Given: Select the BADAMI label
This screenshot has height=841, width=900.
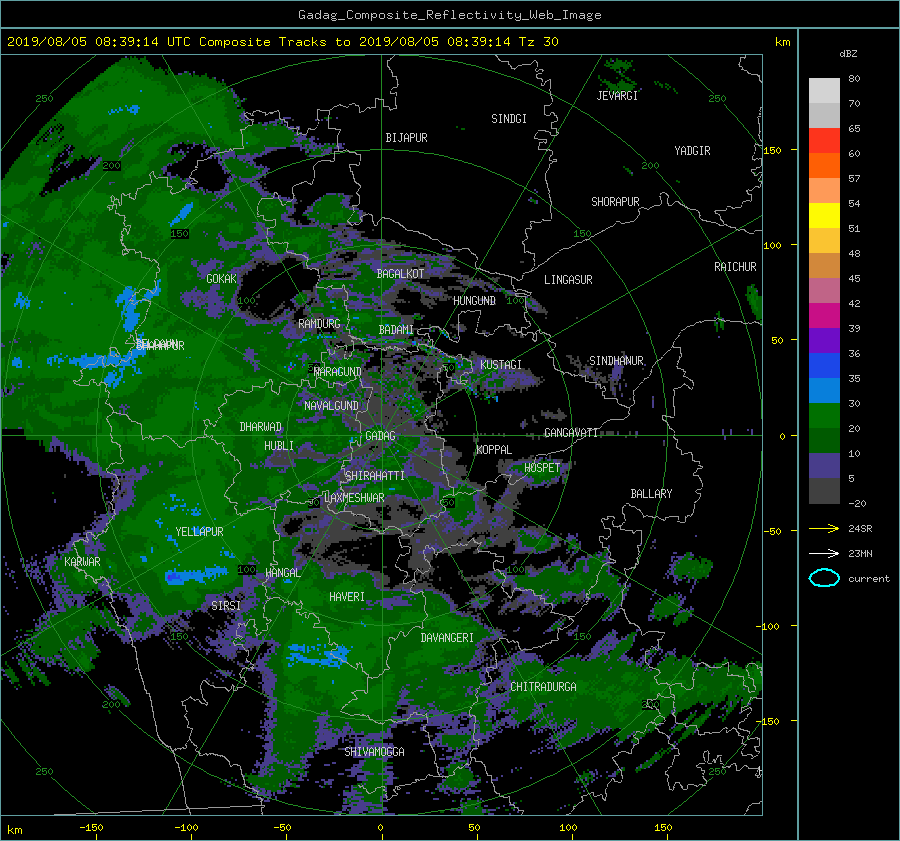Looking at the screenshot, I should (x=396, y=330).
